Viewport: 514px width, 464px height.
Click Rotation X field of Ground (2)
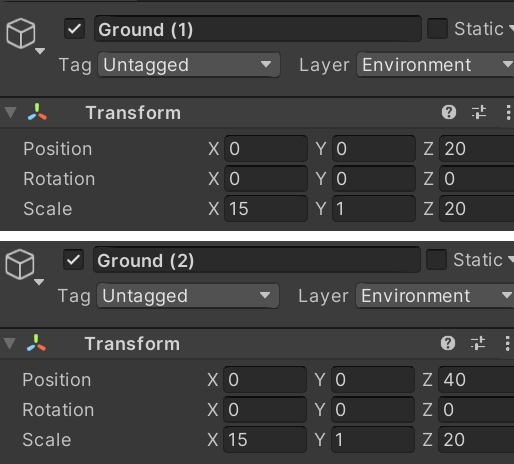[265, 410]
